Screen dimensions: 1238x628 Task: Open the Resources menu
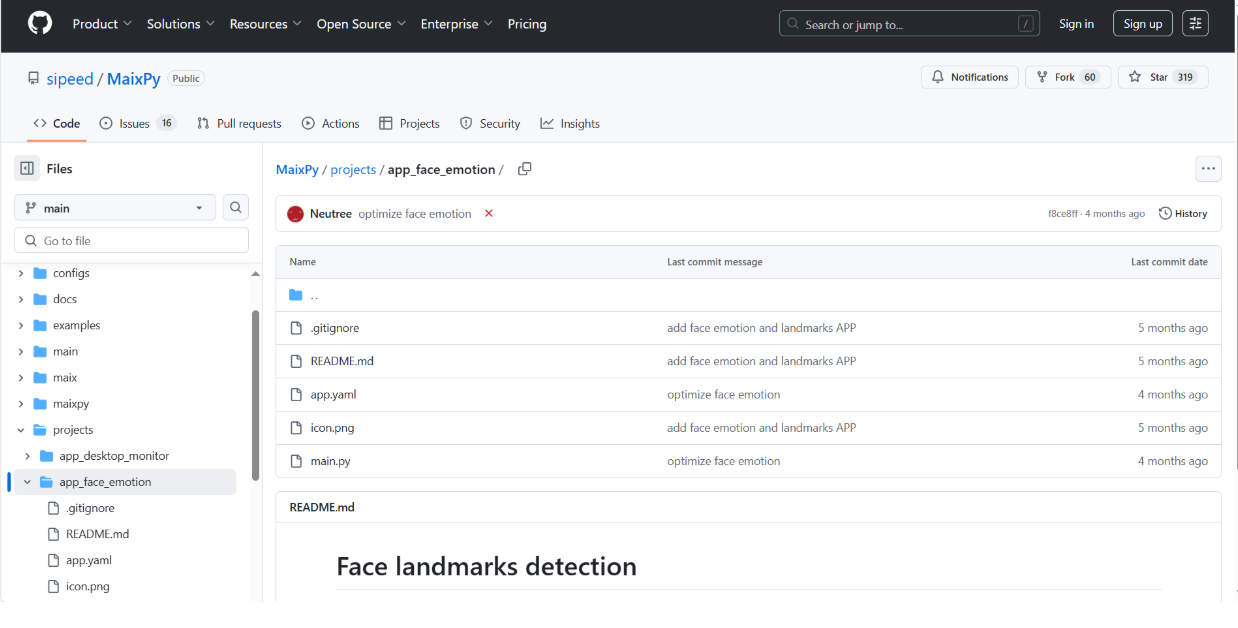(x=265, y=24)
